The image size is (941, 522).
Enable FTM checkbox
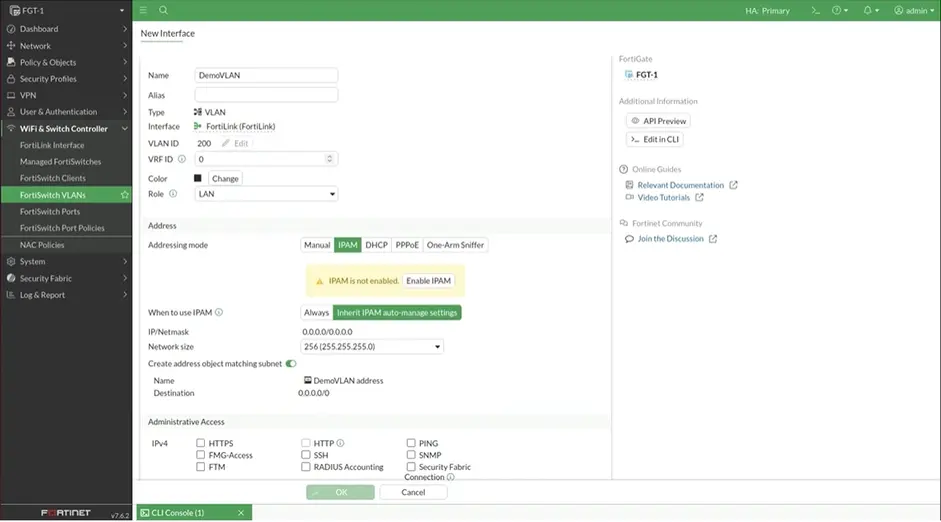point(200,466)
